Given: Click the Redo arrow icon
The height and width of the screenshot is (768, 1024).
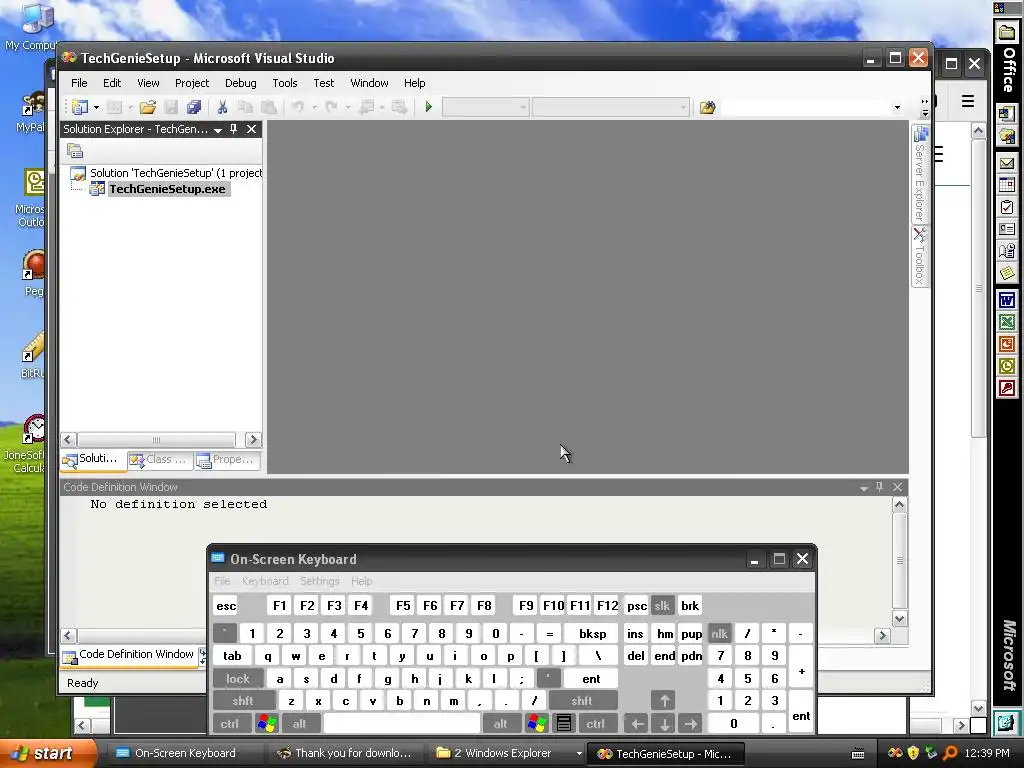Looking at the screenshot, I should pos(332,106).
